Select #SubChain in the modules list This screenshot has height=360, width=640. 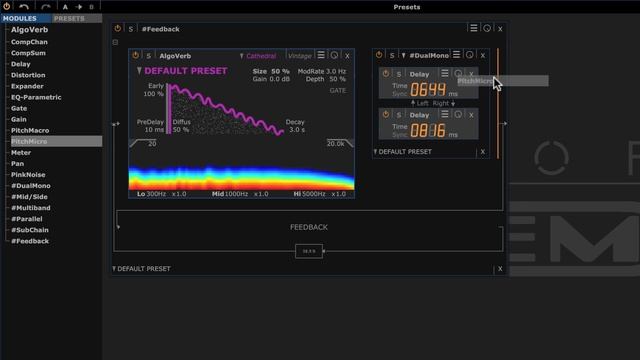(x=29, y=230)
